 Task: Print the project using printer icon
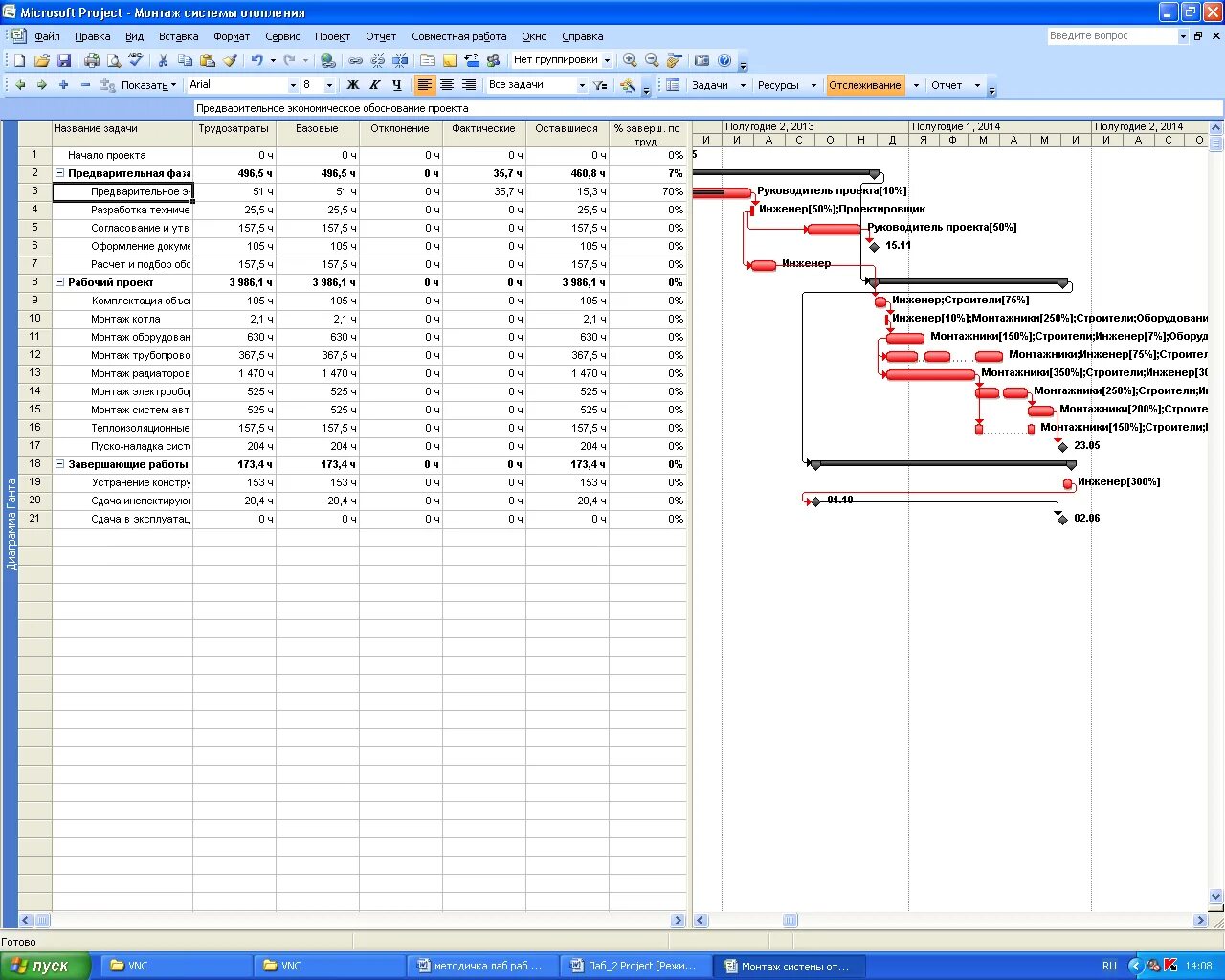click(92, 60)
